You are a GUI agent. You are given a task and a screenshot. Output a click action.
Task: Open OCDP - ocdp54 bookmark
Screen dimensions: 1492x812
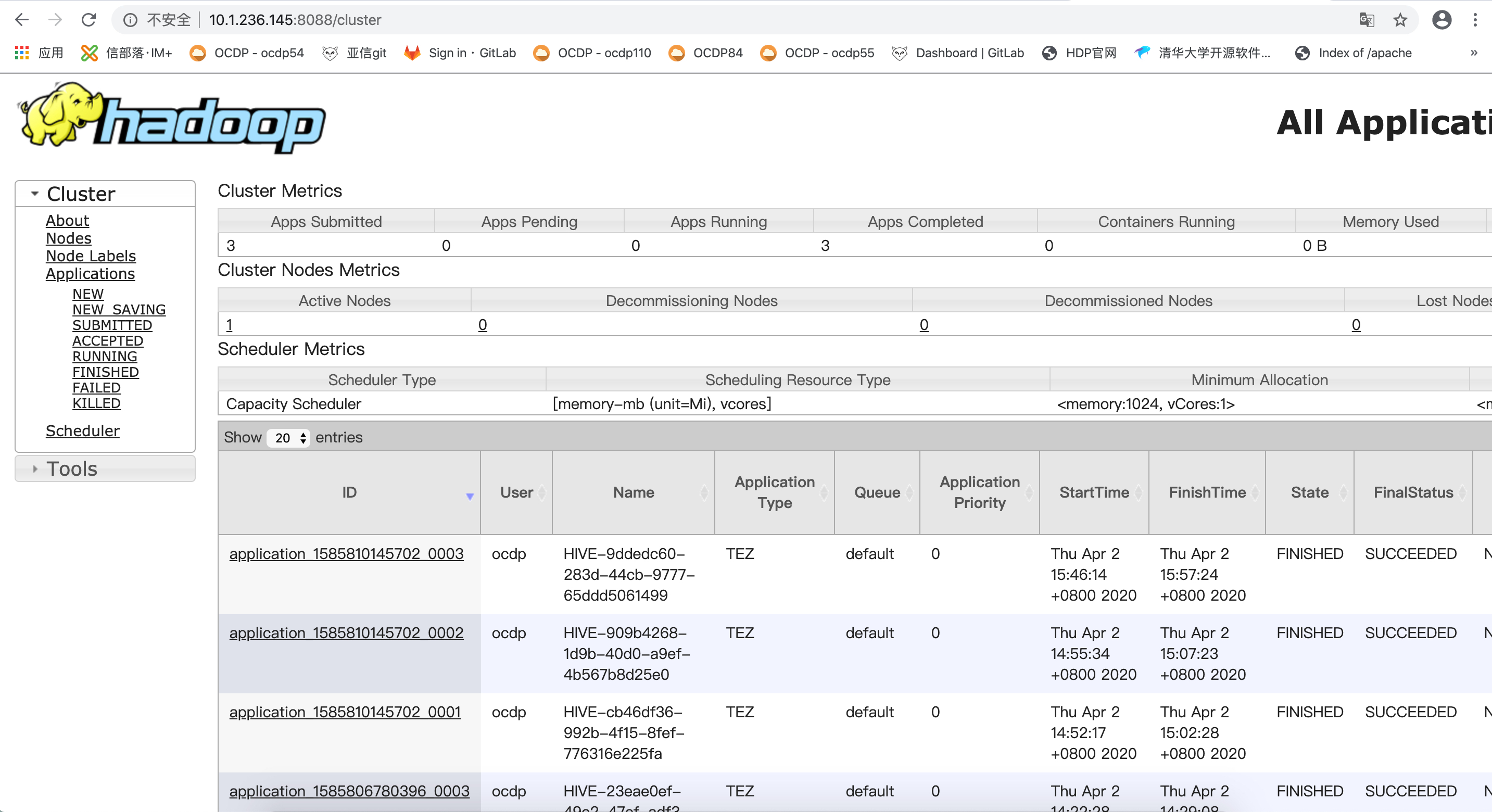tap(247, 53)
